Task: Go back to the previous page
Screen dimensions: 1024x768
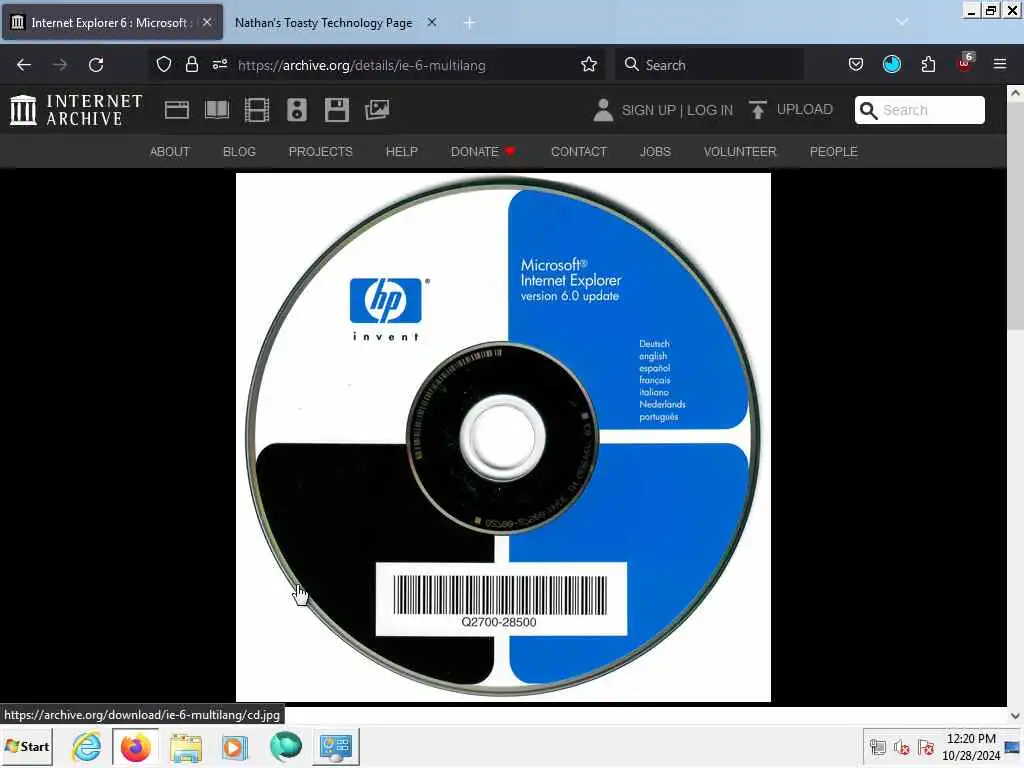Action: (x=24, y=65)
